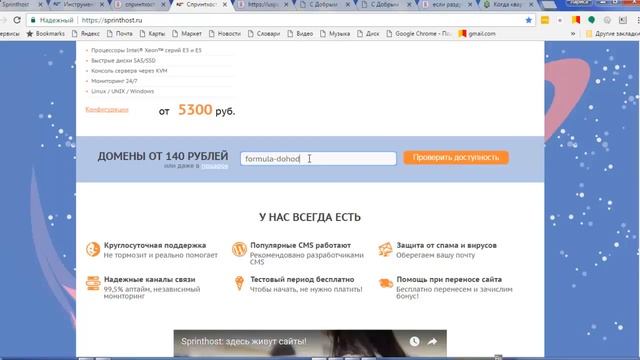Open the yellow square extension icon
The image size is (640, 360).
pos(544,20)
